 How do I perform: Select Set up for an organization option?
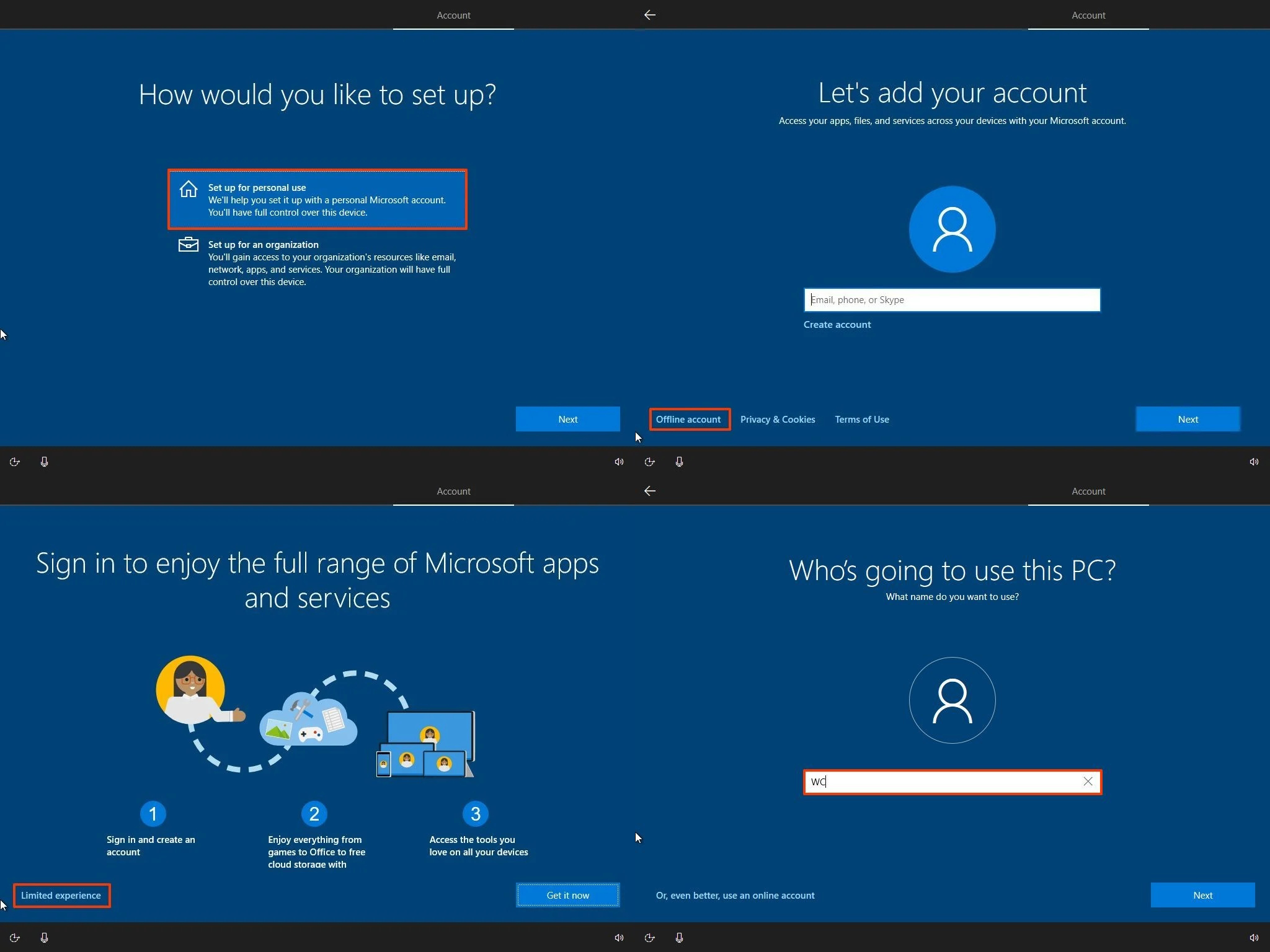click(317, 263)
